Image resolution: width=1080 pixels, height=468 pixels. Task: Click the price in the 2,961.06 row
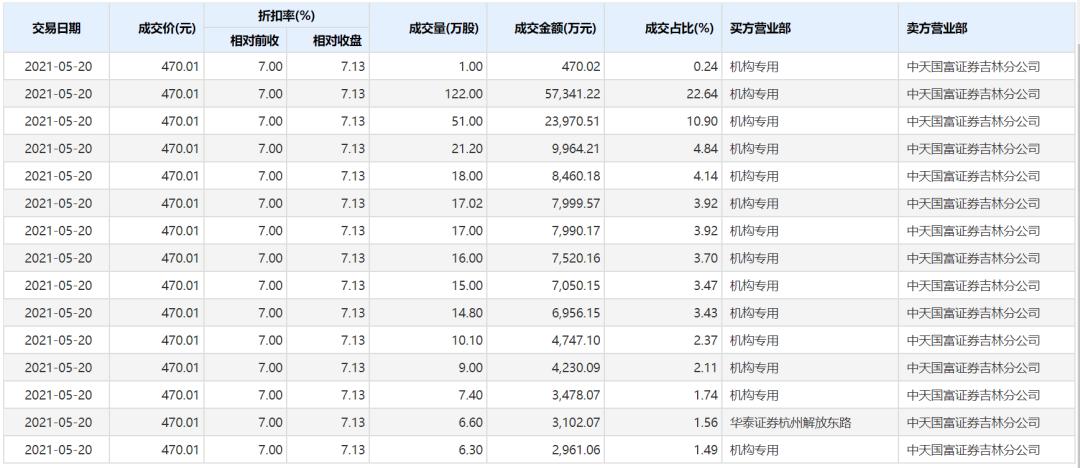click(x=180, y=450)
